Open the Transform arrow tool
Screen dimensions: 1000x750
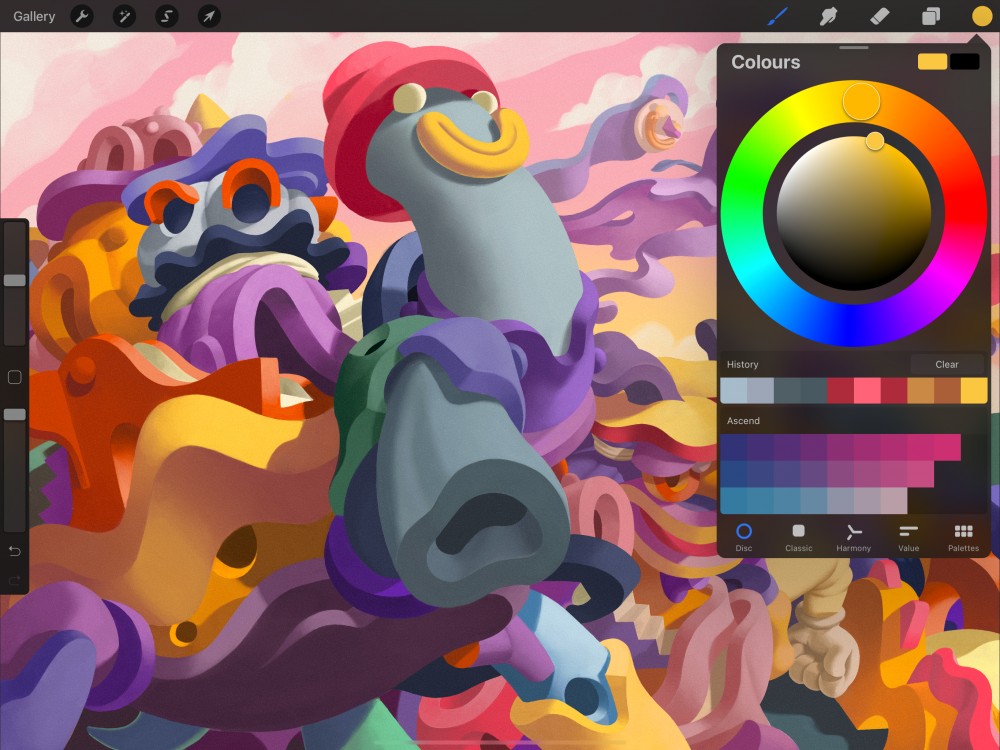(209, 16)
